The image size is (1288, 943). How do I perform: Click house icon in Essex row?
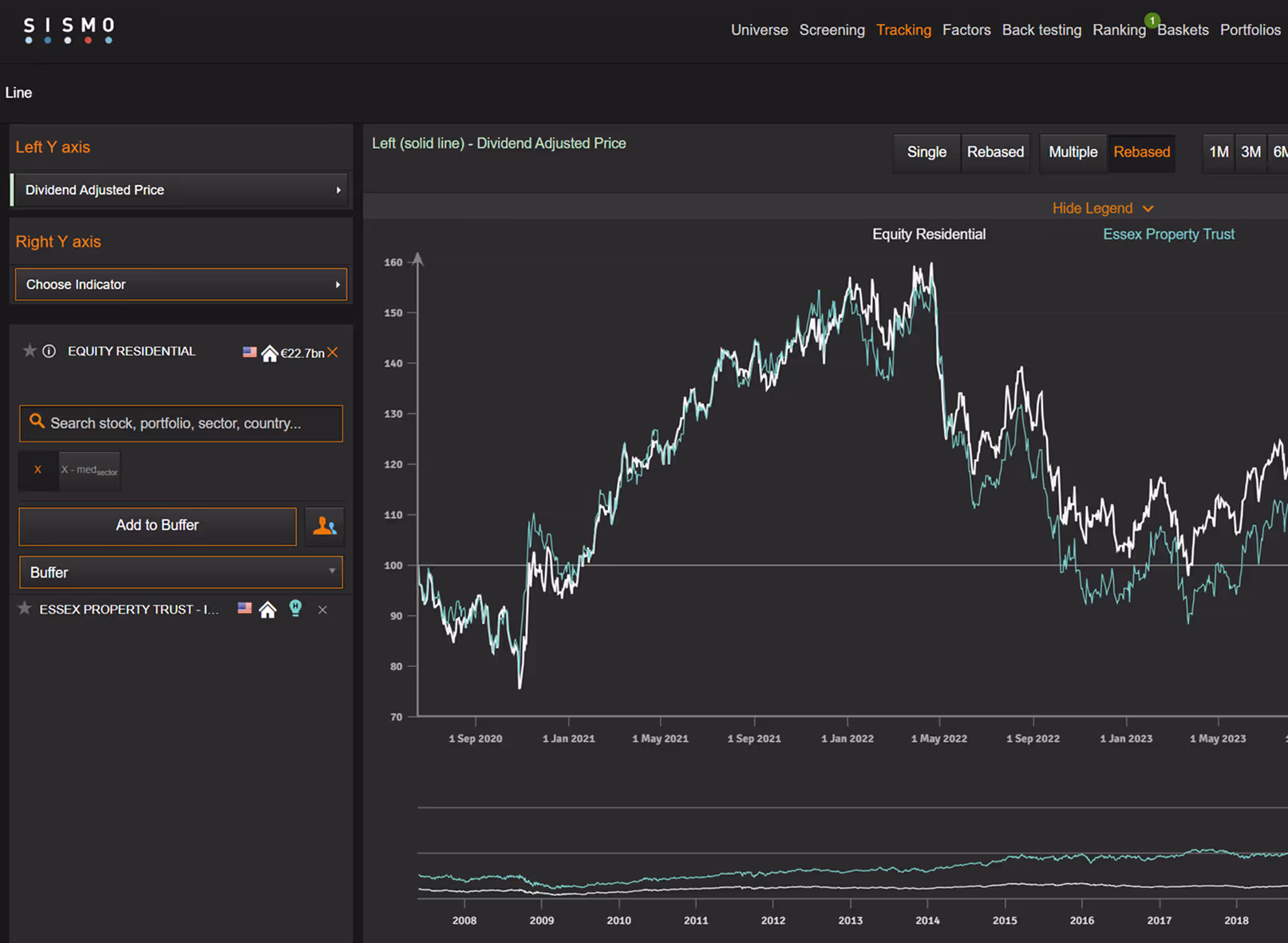(x=268, y=610)
